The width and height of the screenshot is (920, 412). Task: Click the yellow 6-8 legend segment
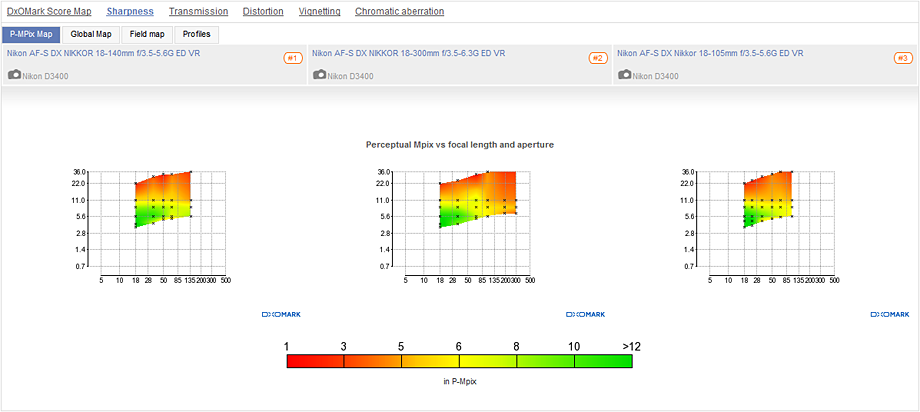pyautogui.click(x=488, y=361)
